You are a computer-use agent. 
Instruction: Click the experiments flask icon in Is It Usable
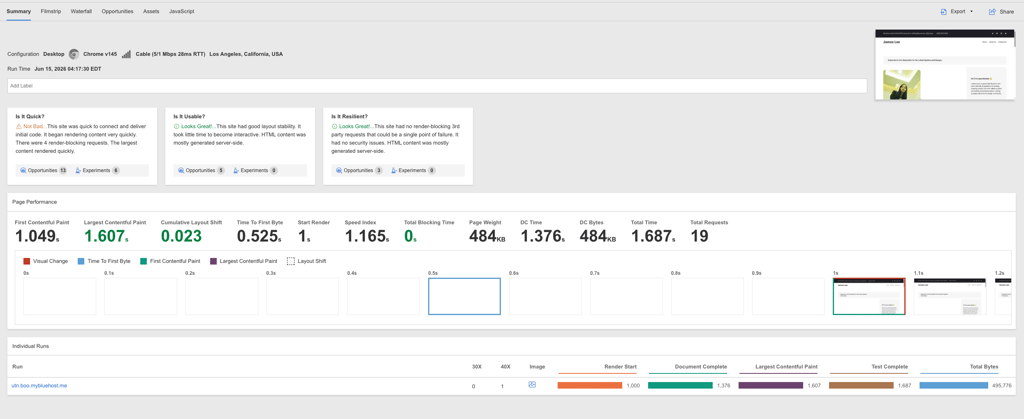pyautogui.click(x=236, y=170)
